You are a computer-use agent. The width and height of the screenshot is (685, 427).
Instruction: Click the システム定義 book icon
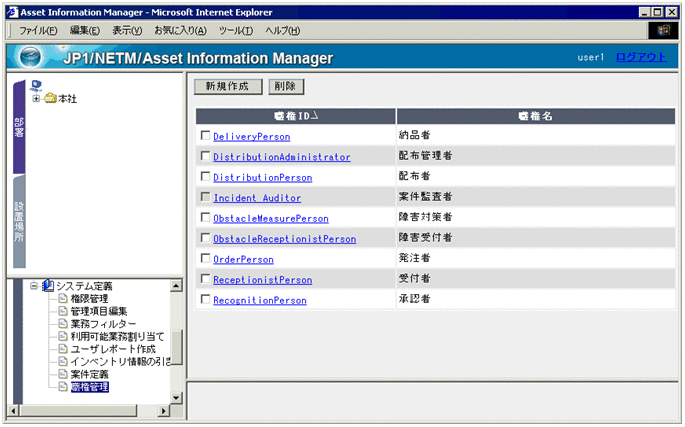pos(48,286)
